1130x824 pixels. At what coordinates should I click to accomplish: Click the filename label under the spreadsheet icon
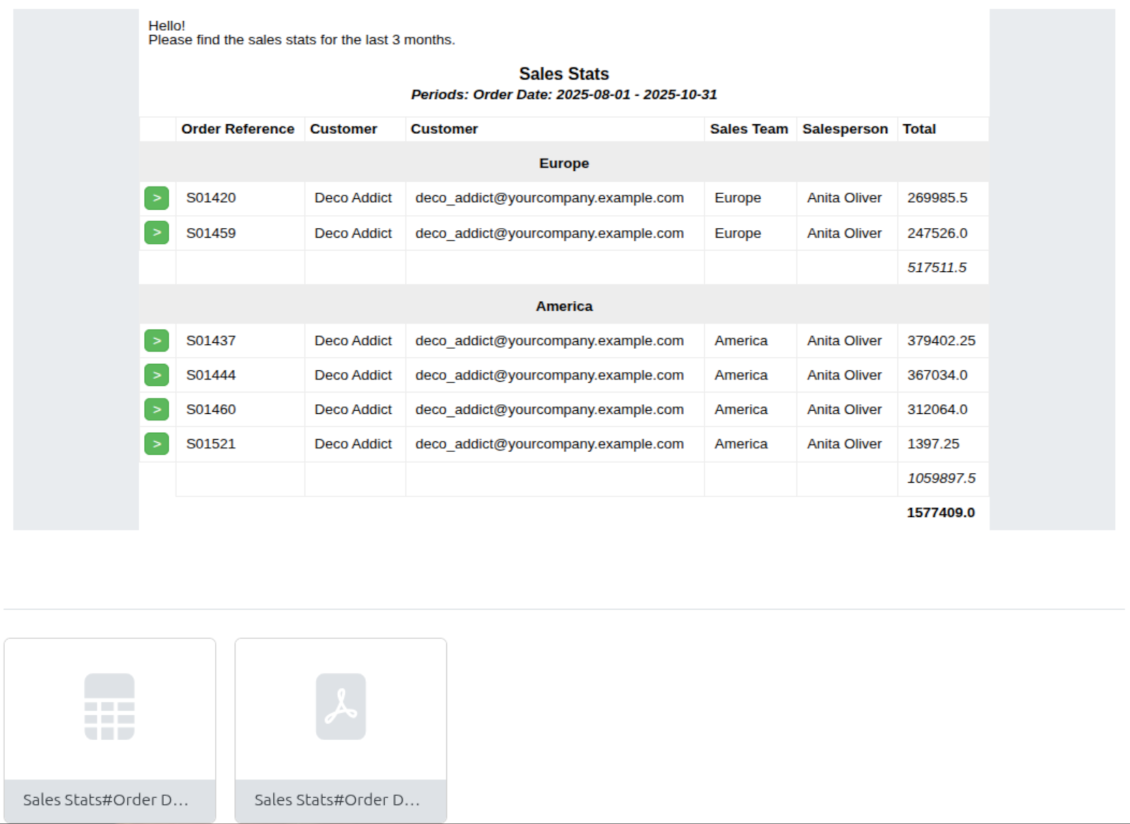pos(106,800)
